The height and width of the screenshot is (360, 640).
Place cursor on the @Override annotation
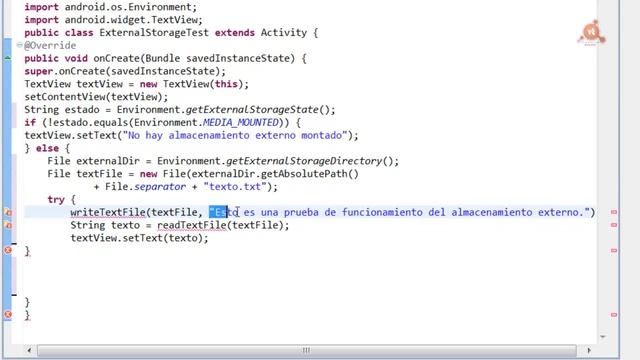click(x=50, y=45)
